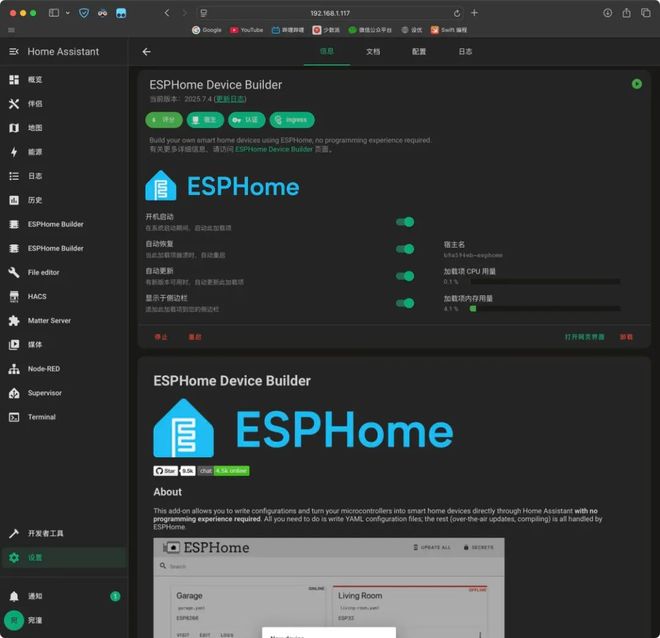Viewport: 660px width, 638px height.
Task: Click the 认证 auth badge
Action: 247,120
